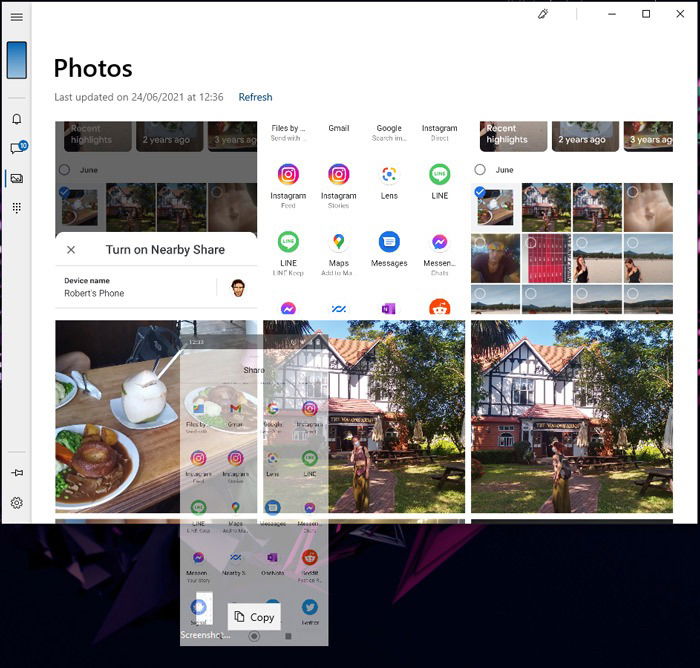
Task: Tap the orange Reddit icon in share sheet
Action: tap(440, 307)
